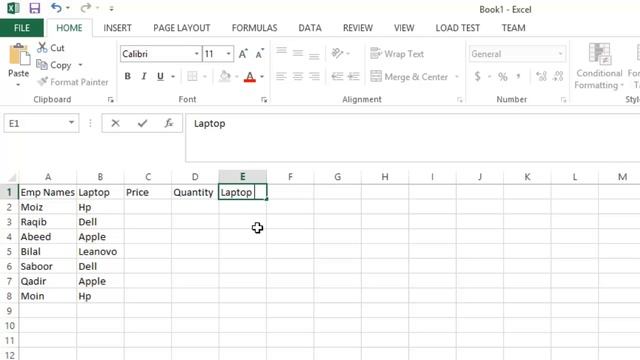
Task: Apply Accounting dollar format
Action: click(477, 76)
